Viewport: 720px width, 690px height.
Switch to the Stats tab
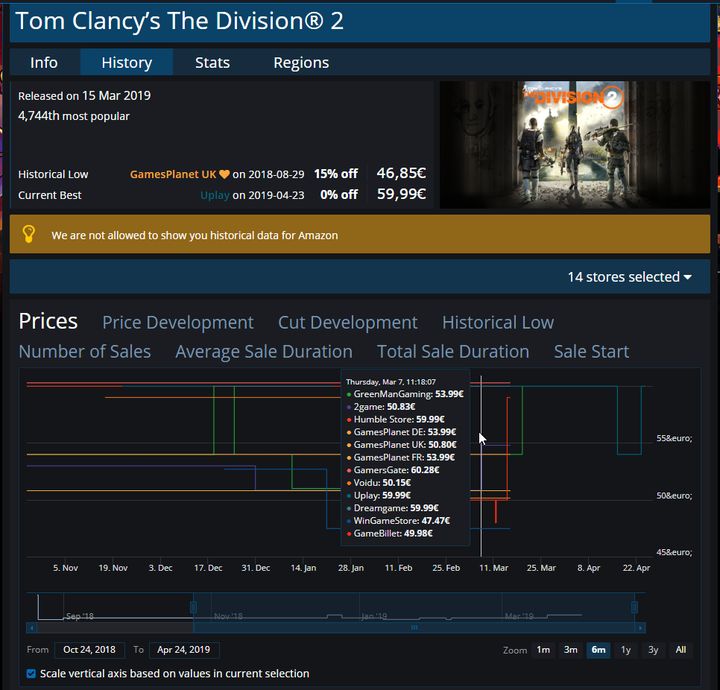212,62
